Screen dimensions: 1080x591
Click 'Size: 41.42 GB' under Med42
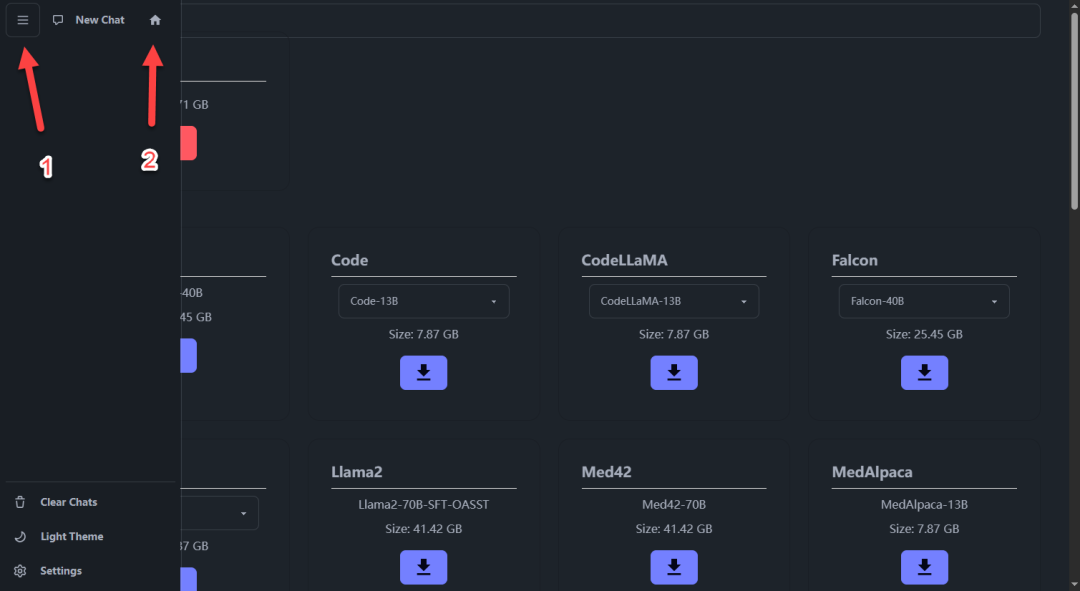674,529
